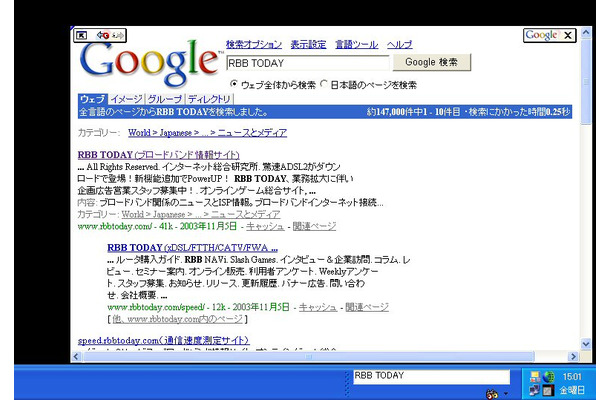Click horizontal scrollbar left arrow
This screenshot has width=610, height=400.
pyautogui.click(x=76, y=356)
